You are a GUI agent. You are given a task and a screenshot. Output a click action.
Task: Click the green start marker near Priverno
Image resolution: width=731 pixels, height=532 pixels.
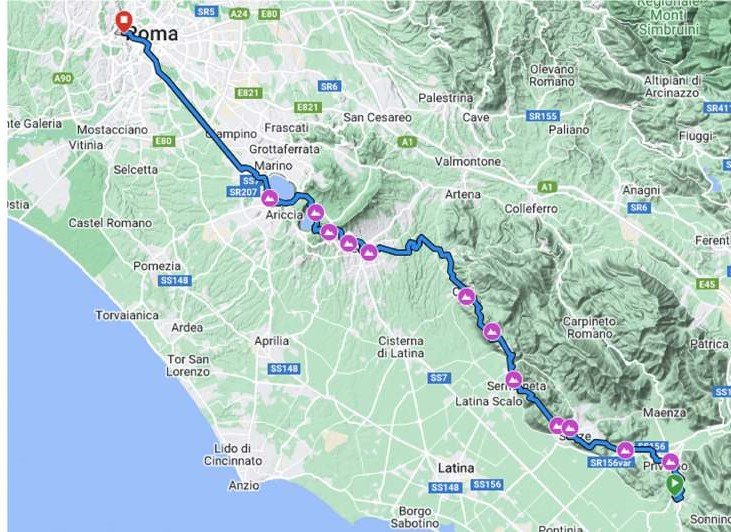[675, 484]
